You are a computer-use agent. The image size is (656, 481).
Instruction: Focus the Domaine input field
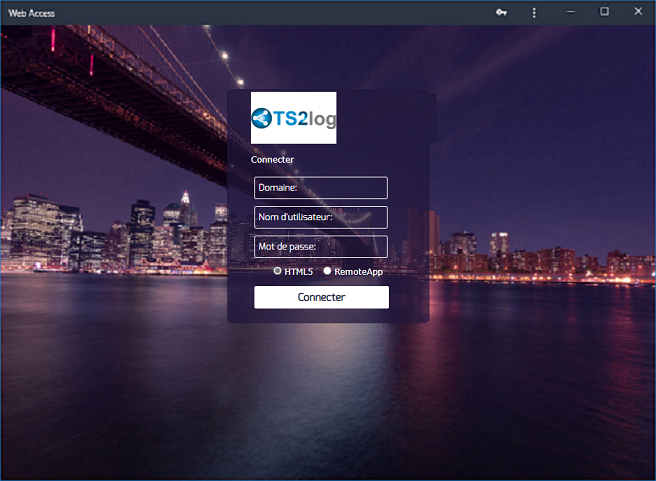(x=321, y=188)
